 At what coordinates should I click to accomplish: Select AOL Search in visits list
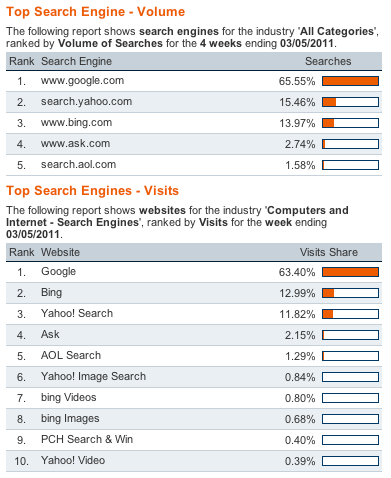point(71,356)
